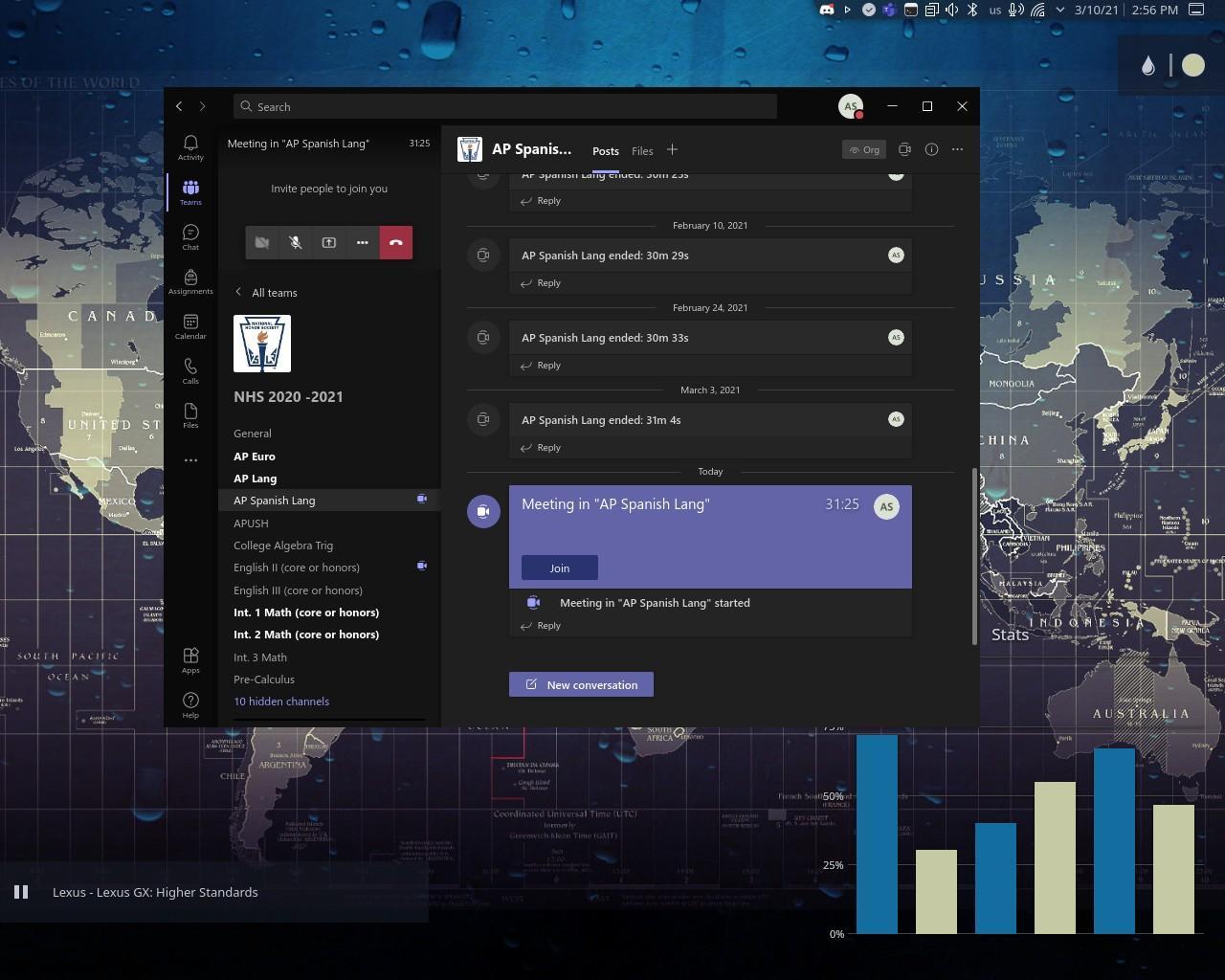Open channel more options ellipsis

[x=957, y=149]
